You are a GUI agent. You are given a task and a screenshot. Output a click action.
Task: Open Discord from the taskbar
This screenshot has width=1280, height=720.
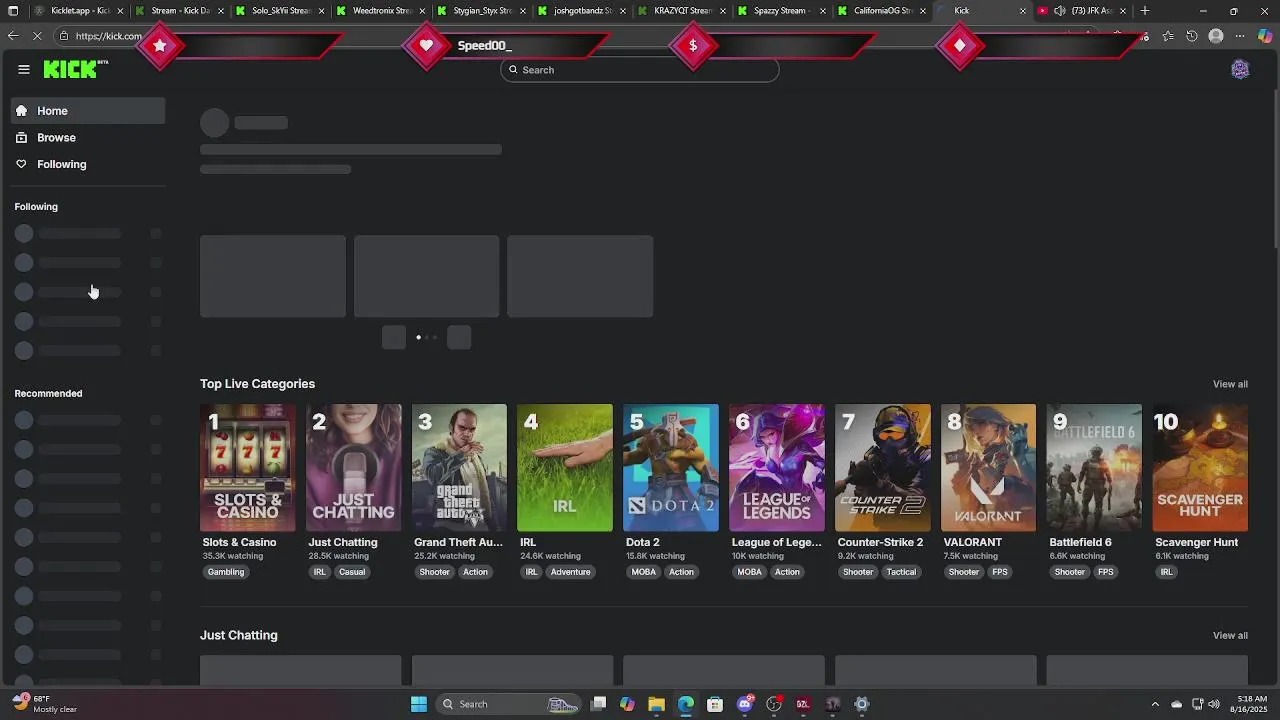(745, 704)
